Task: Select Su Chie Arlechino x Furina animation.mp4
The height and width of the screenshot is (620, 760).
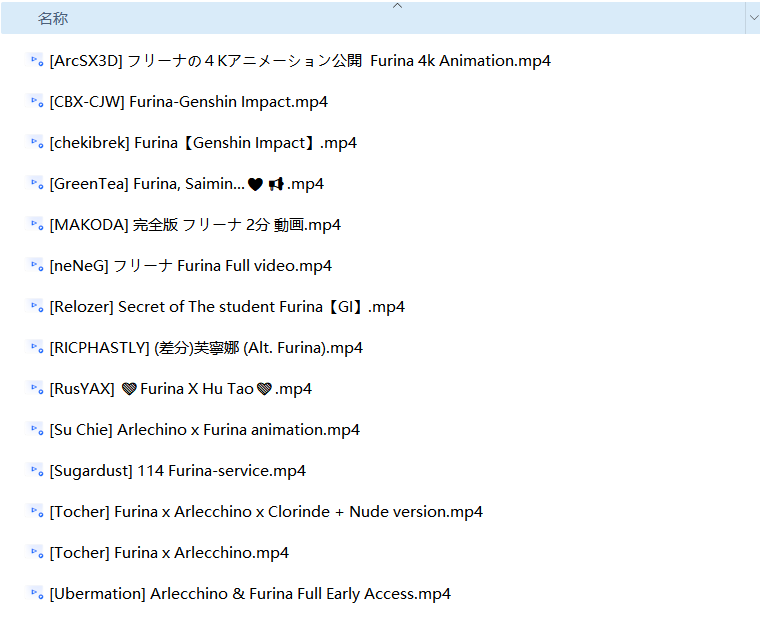Action: (x=205, y=430)
